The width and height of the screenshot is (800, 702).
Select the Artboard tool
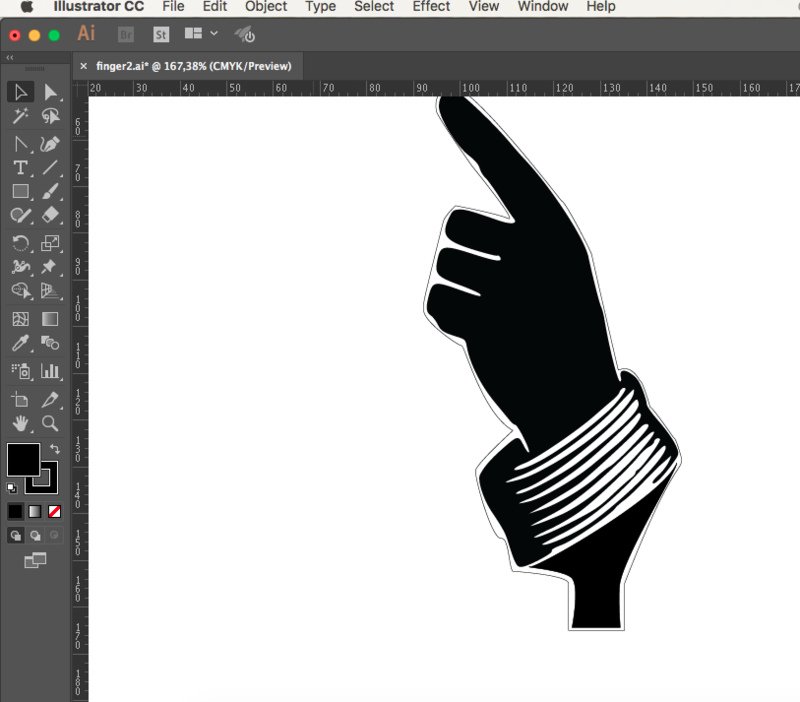click(x=20, y=399)
